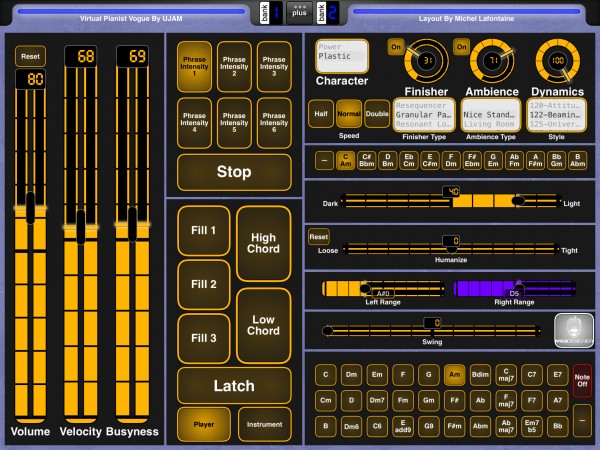Select the dash key button in key row

coord(324,160)
